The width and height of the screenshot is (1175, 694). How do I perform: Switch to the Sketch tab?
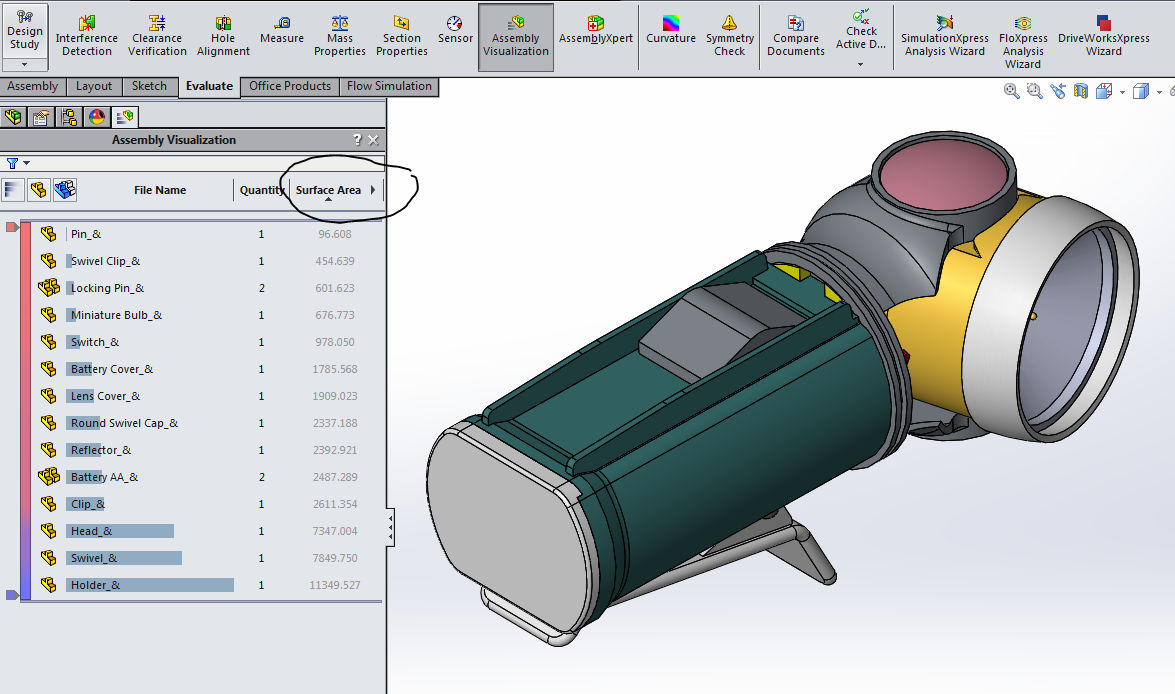(149, 87)
